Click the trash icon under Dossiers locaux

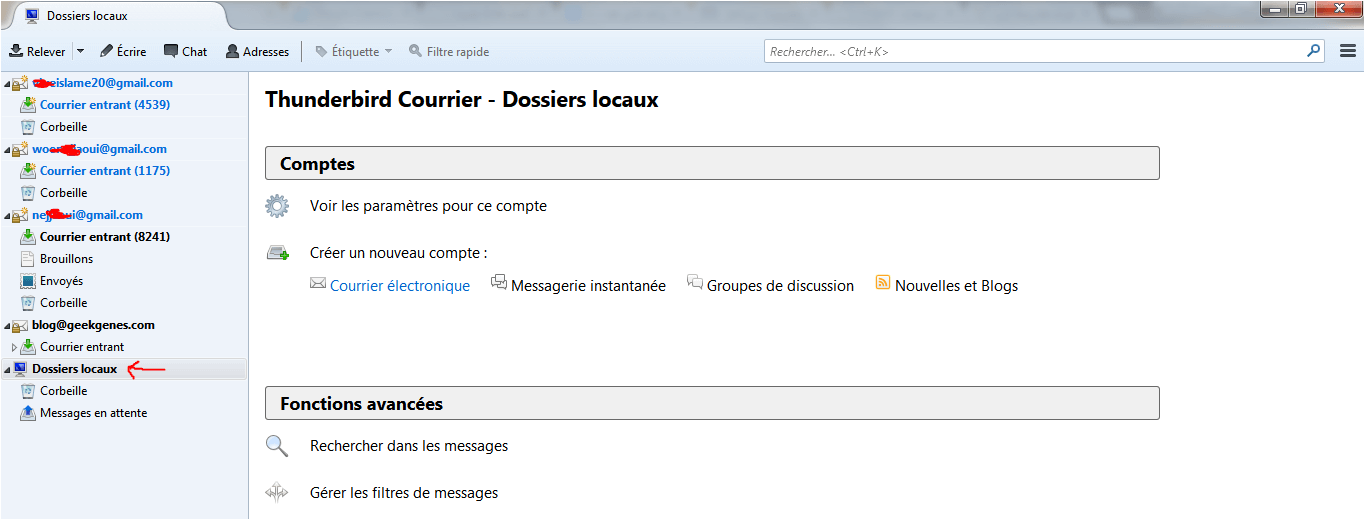[28, 391]
